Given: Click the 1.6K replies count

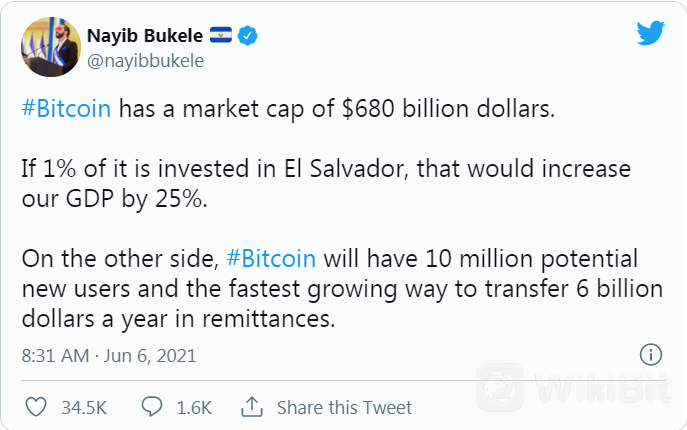Looking at the screenshot, I should coord(194,408).
